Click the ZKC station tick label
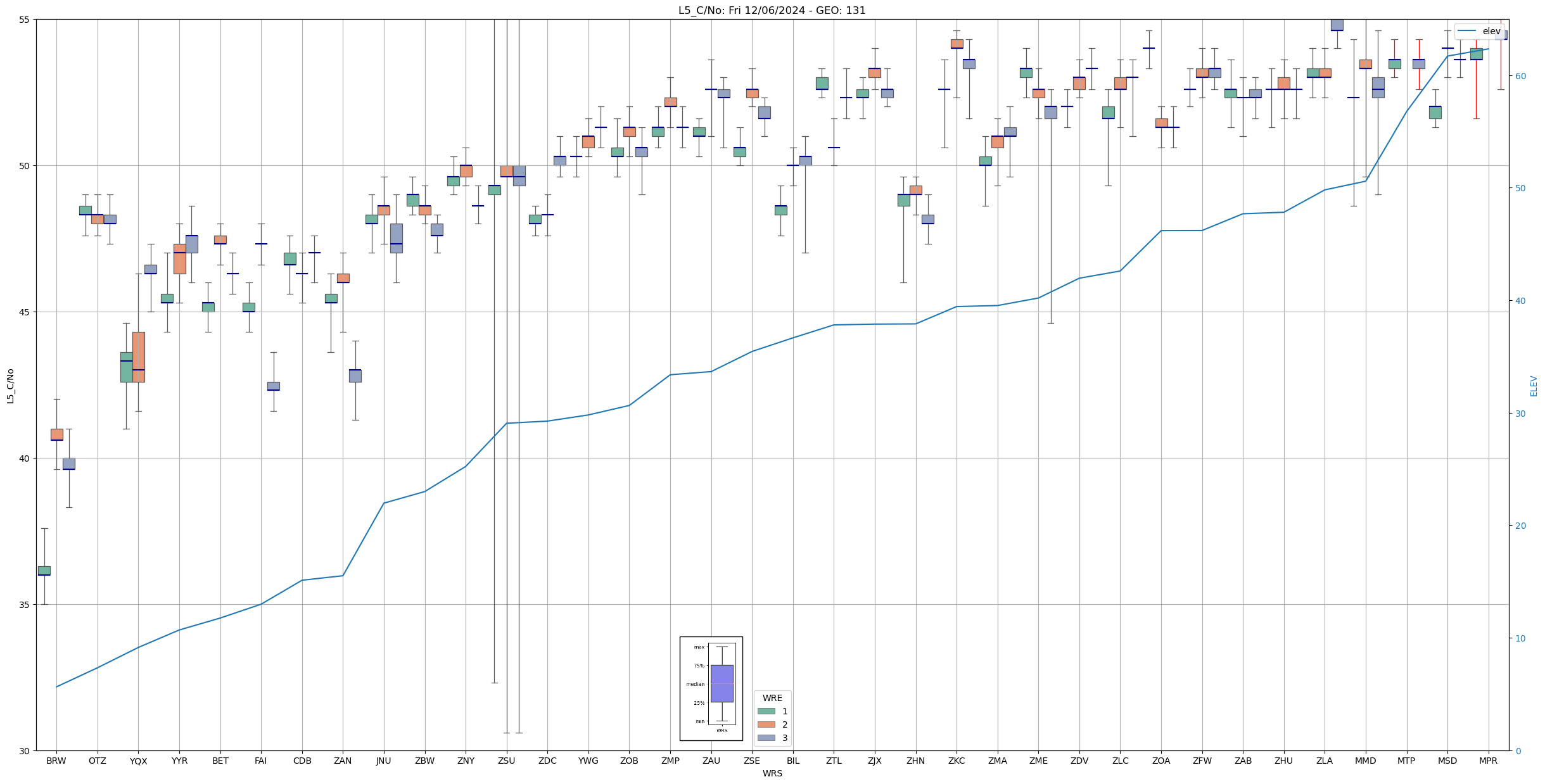This screenshot has width=1545, height=784. (x=957, y=761)
